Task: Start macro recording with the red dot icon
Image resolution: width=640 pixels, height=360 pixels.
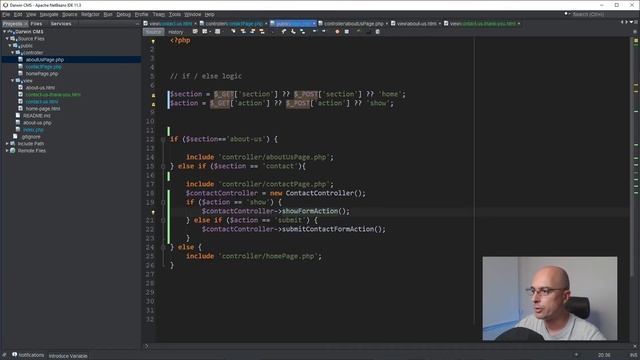Action: (337, 32)
